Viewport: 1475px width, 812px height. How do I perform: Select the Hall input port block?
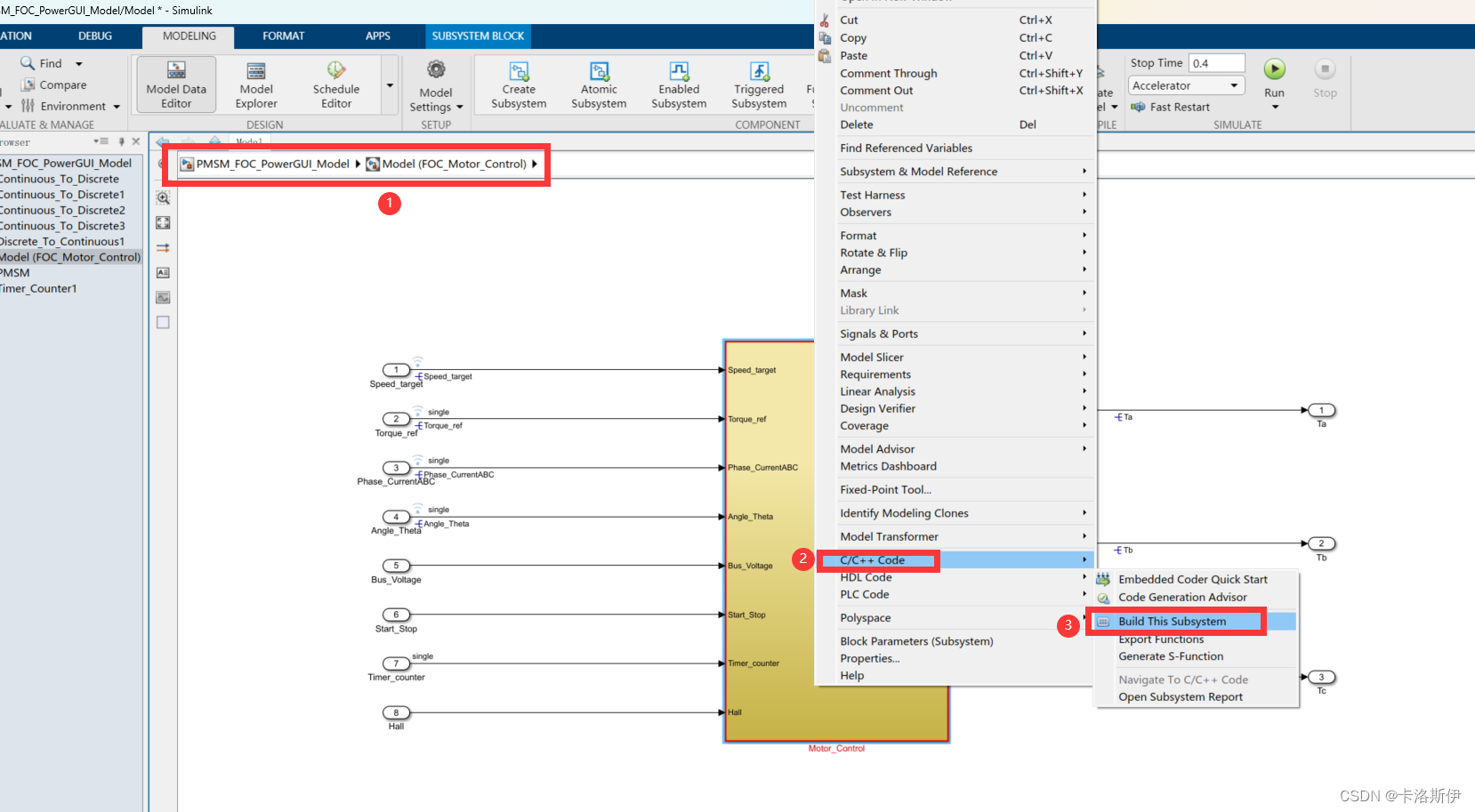click(x=396, y=712)
